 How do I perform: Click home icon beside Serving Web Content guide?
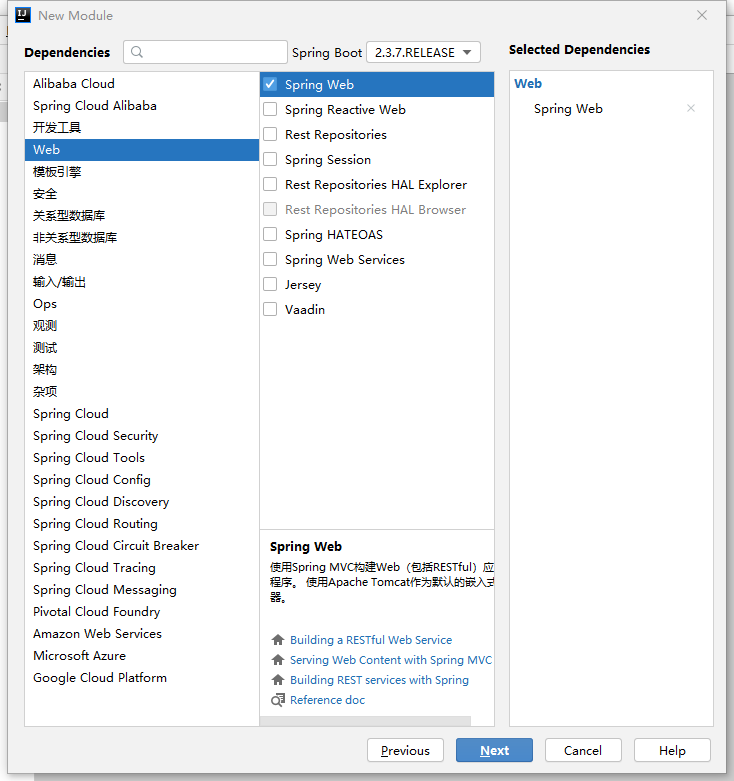pos(278,659)
